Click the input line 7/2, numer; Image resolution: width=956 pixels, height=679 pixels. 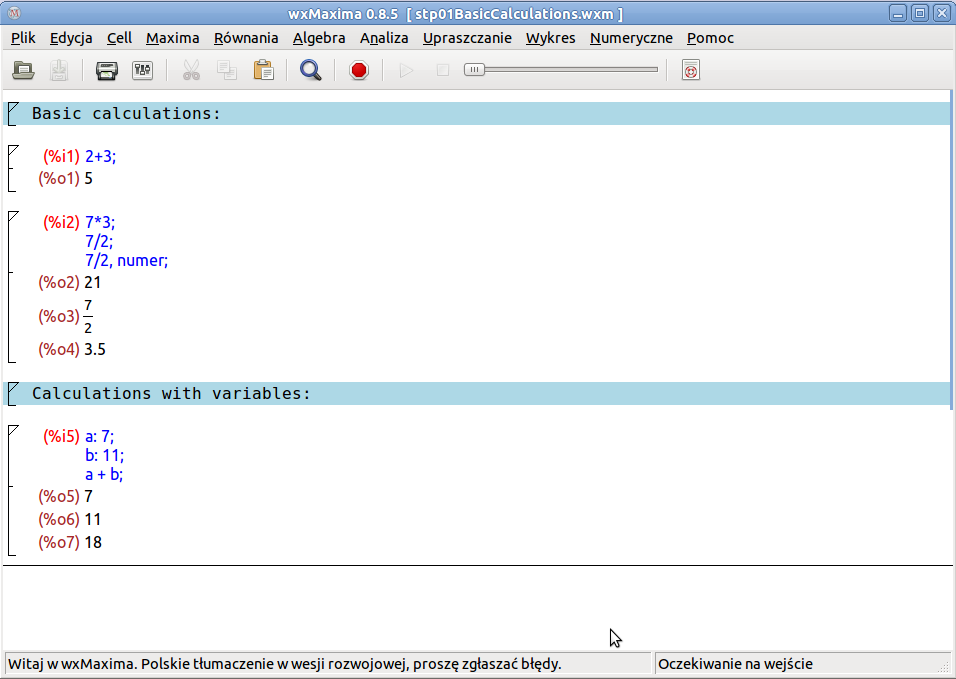pos(126,260)
